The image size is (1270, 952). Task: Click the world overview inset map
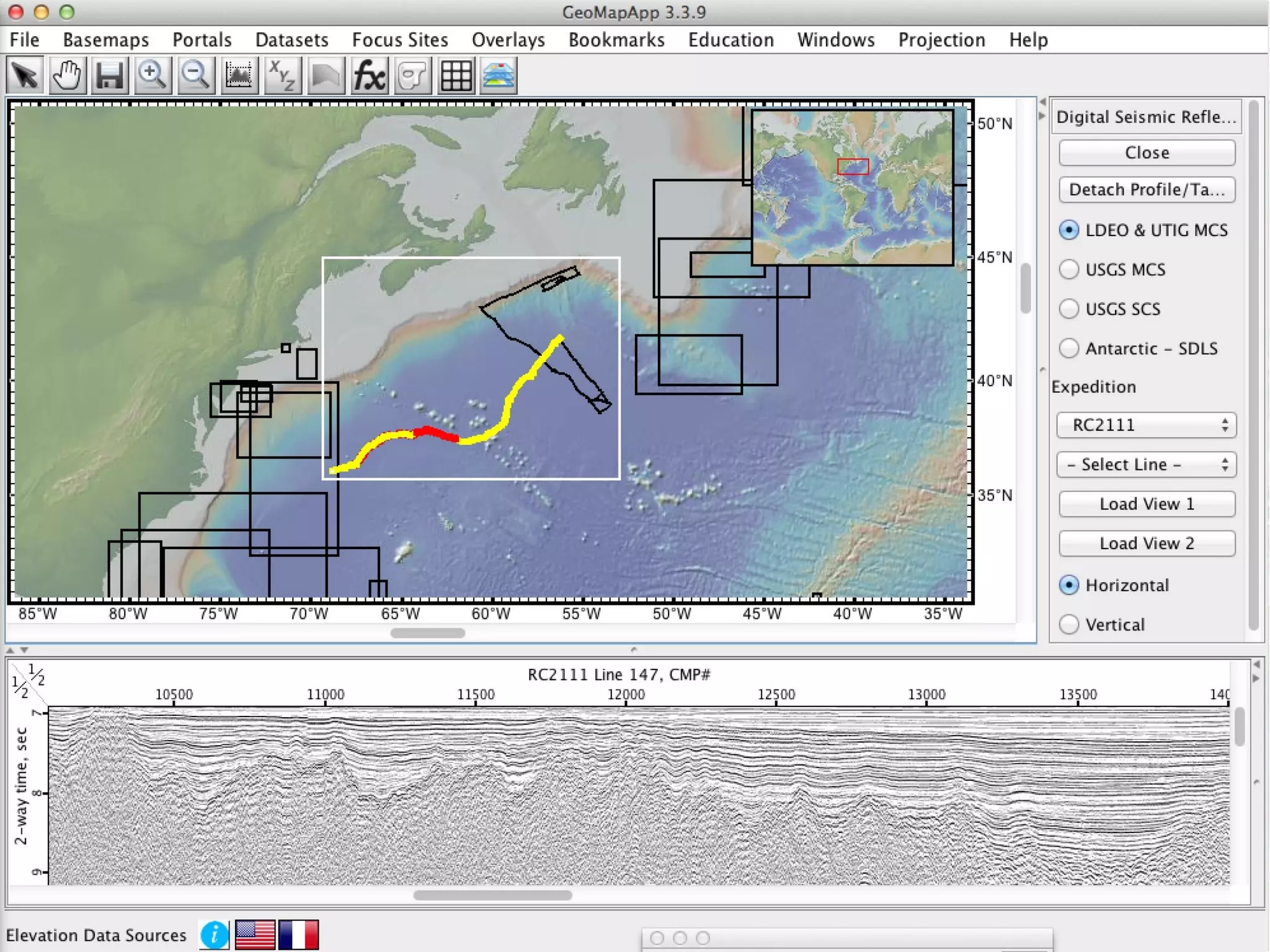[x=852, y=187]
